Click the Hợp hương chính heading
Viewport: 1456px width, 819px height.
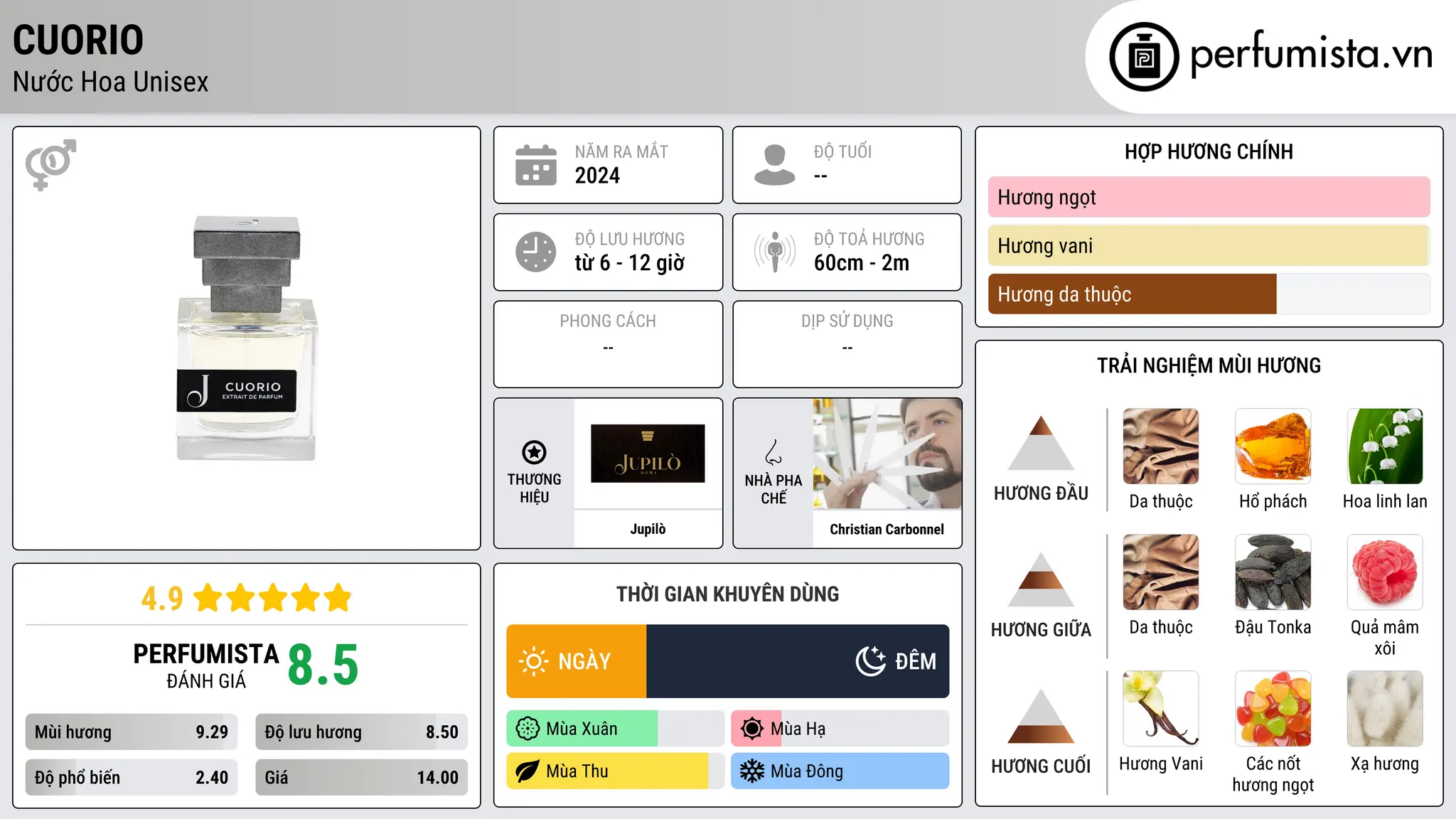point(1209,152)
